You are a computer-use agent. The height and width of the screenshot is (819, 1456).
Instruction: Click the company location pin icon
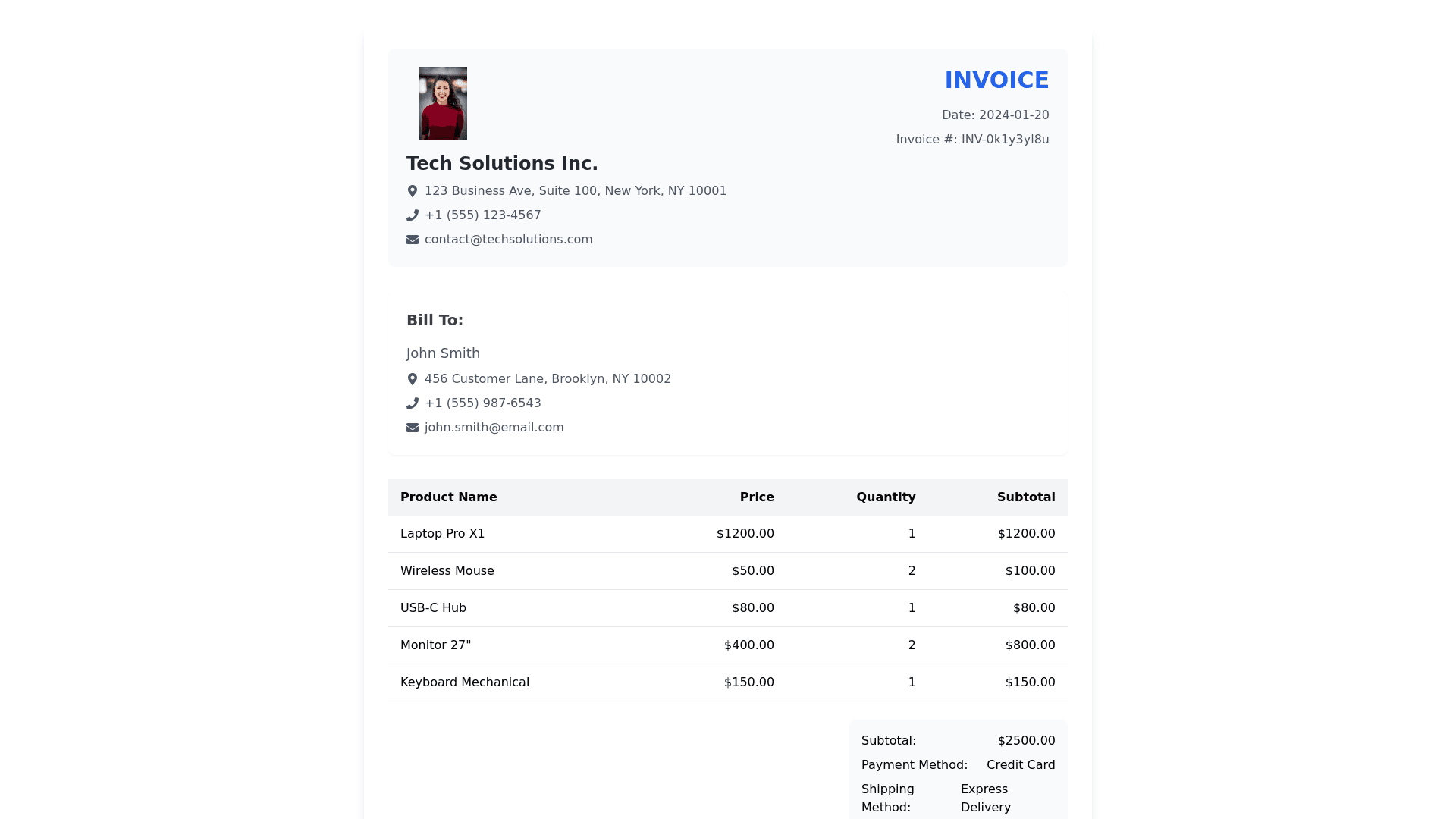(413, 191)
